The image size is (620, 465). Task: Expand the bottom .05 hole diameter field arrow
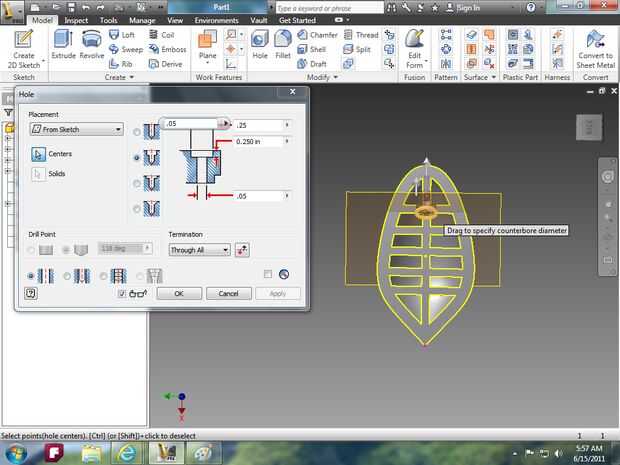(287, 196)
